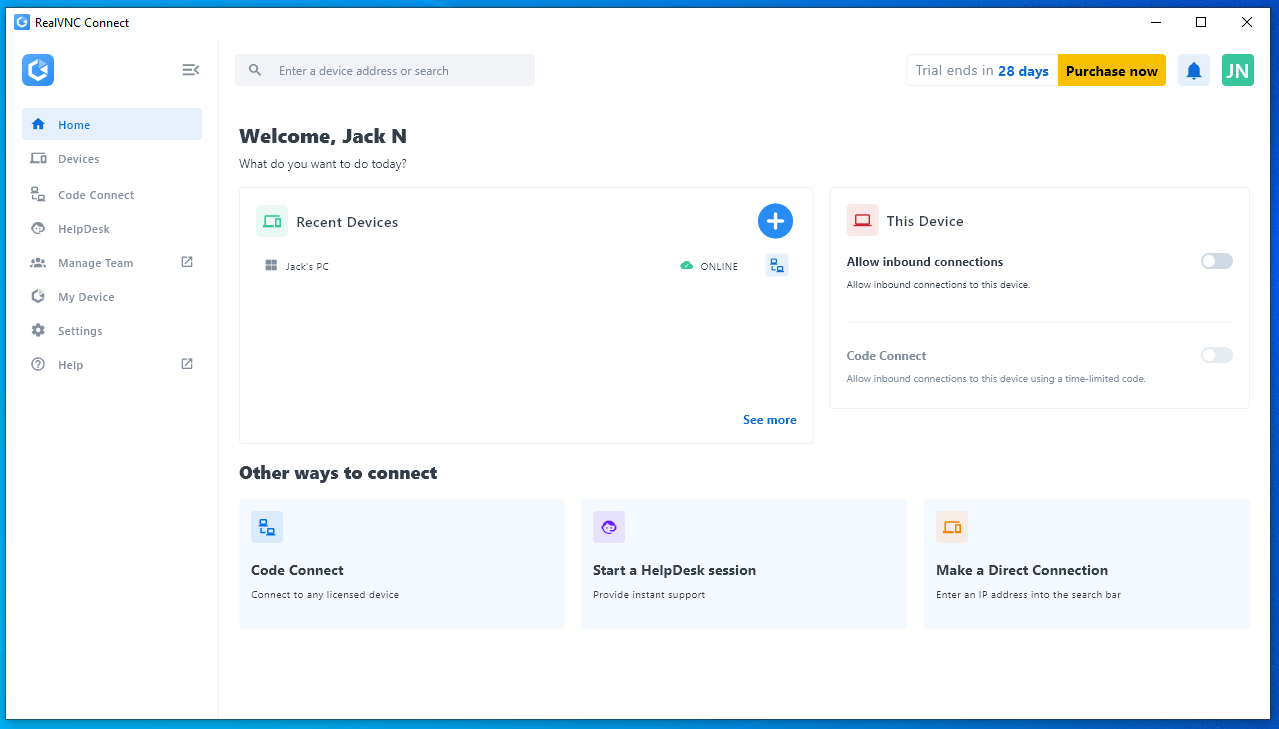1279x729 pixels.
Task: Click the ONLINE status text
Action: click(x=719, y=267)
